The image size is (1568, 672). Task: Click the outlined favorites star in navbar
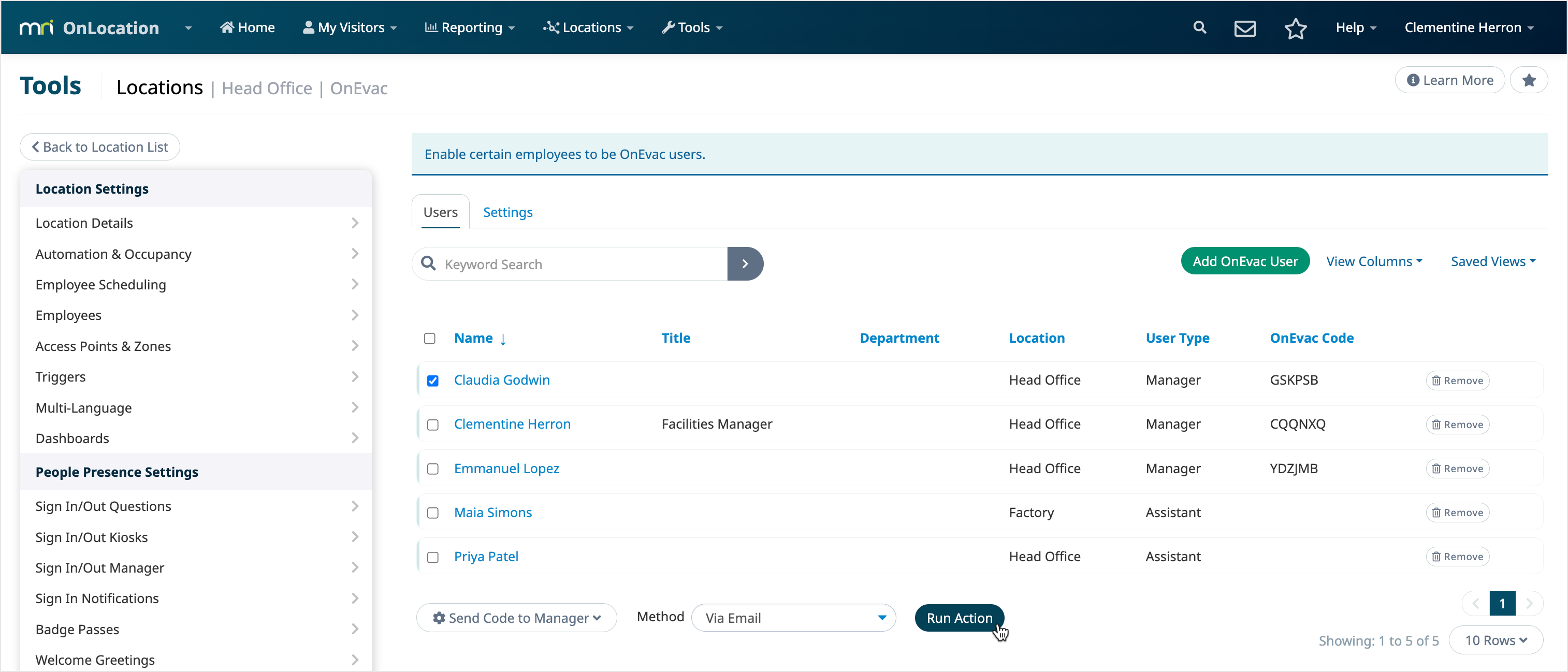(1295, 28)
